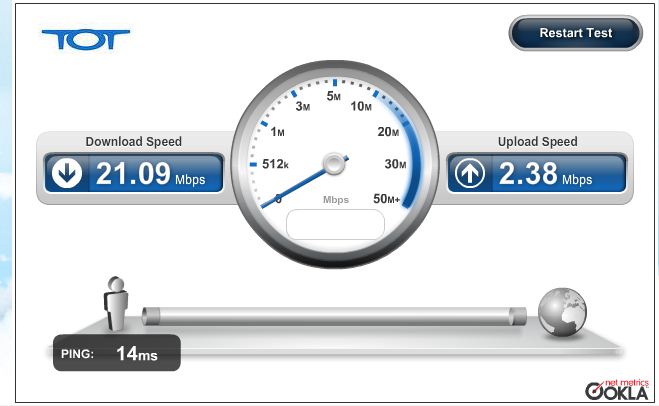The height and width of the screenshot is (406, 659).
Task: Click the Mbps label inside gauge
Action: coord(336,200)
